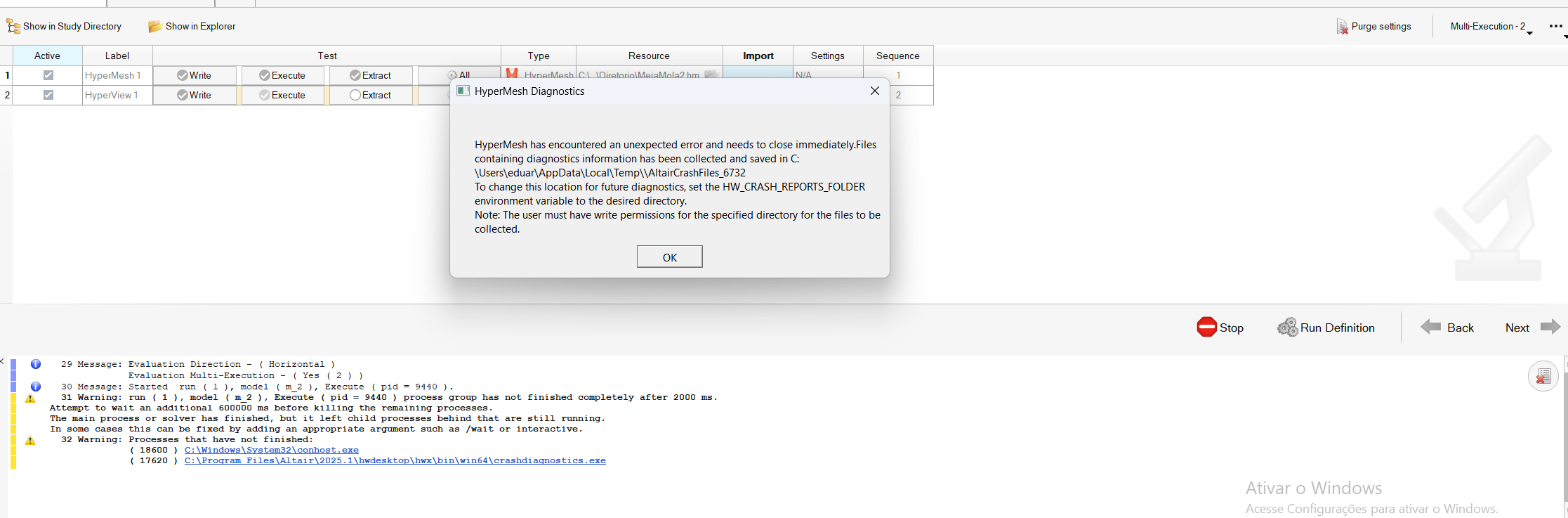Click the Execute test button for HyperMesh 1
This screenshot has height=518, width=1568.
click(x=283, y=75)
